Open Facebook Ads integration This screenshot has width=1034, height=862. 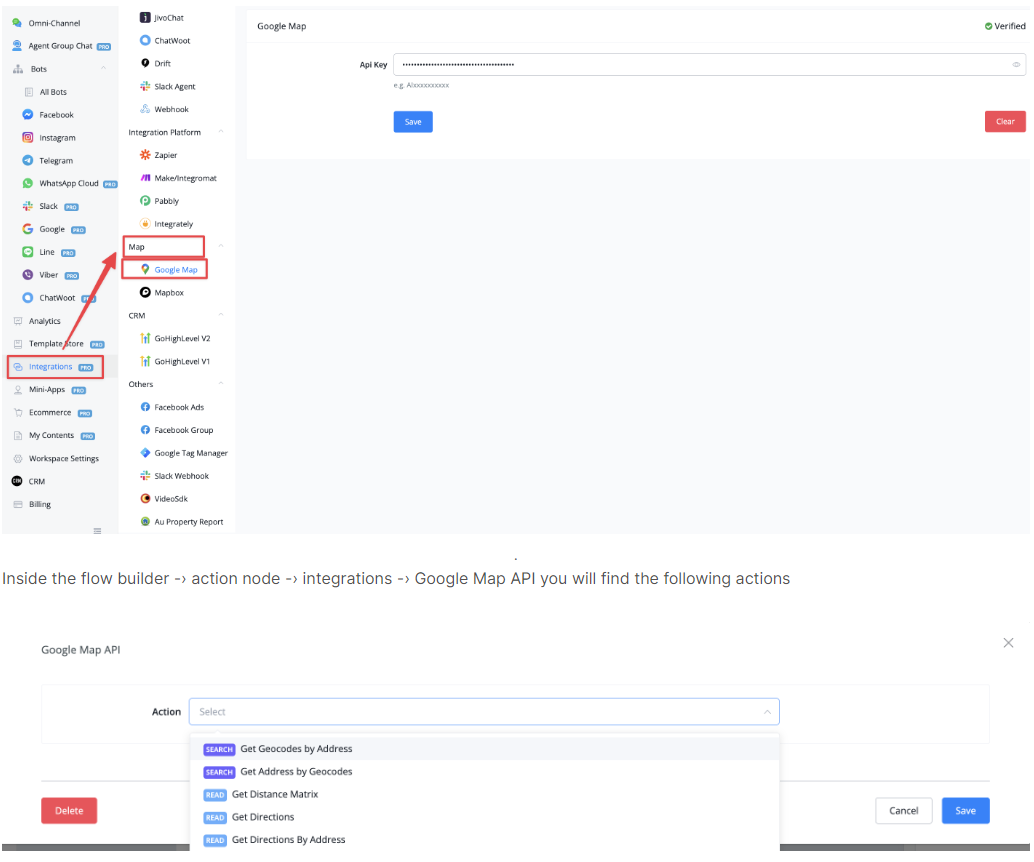(172, 407)
